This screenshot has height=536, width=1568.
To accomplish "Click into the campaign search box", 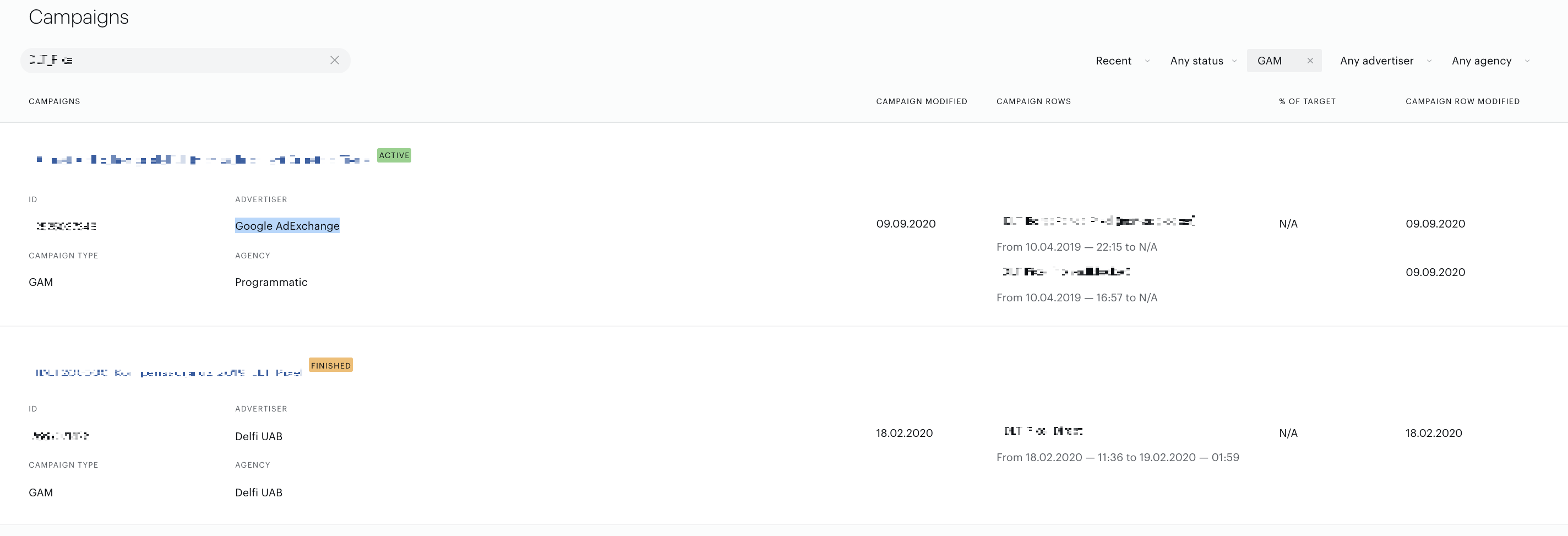I will tap(177, 60).
